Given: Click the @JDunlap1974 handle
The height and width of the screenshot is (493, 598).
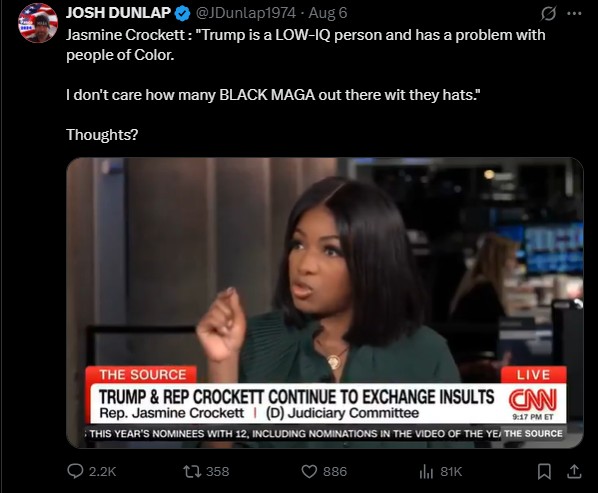Looking at the screenshot, I should click(246, 13).
